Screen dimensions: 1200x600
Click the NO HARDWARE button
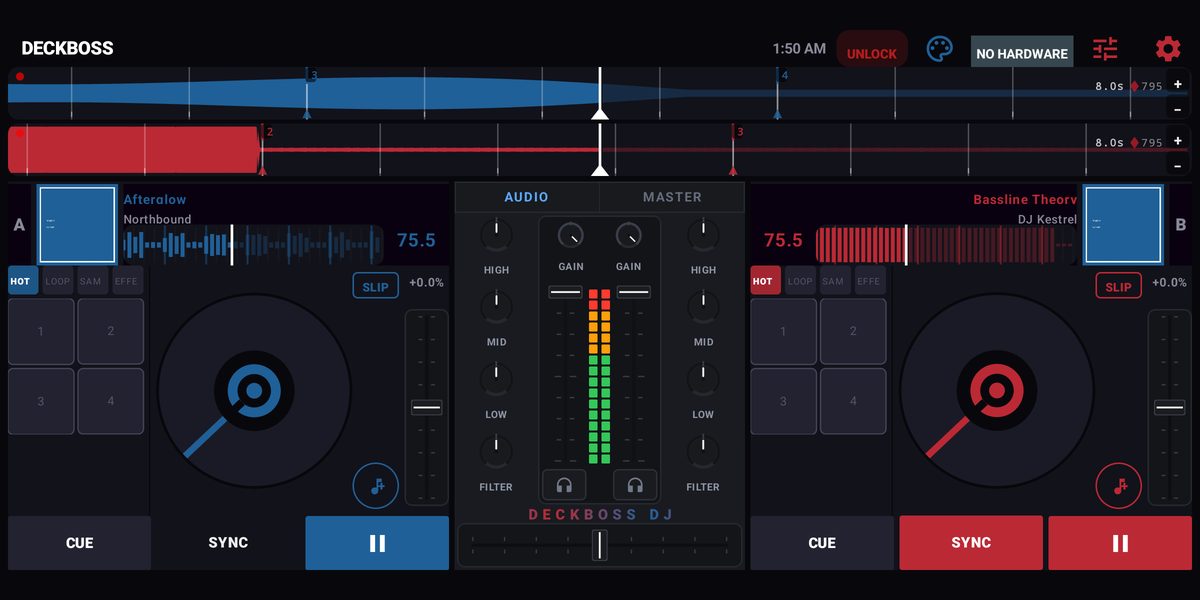[x=1022, y=52]
